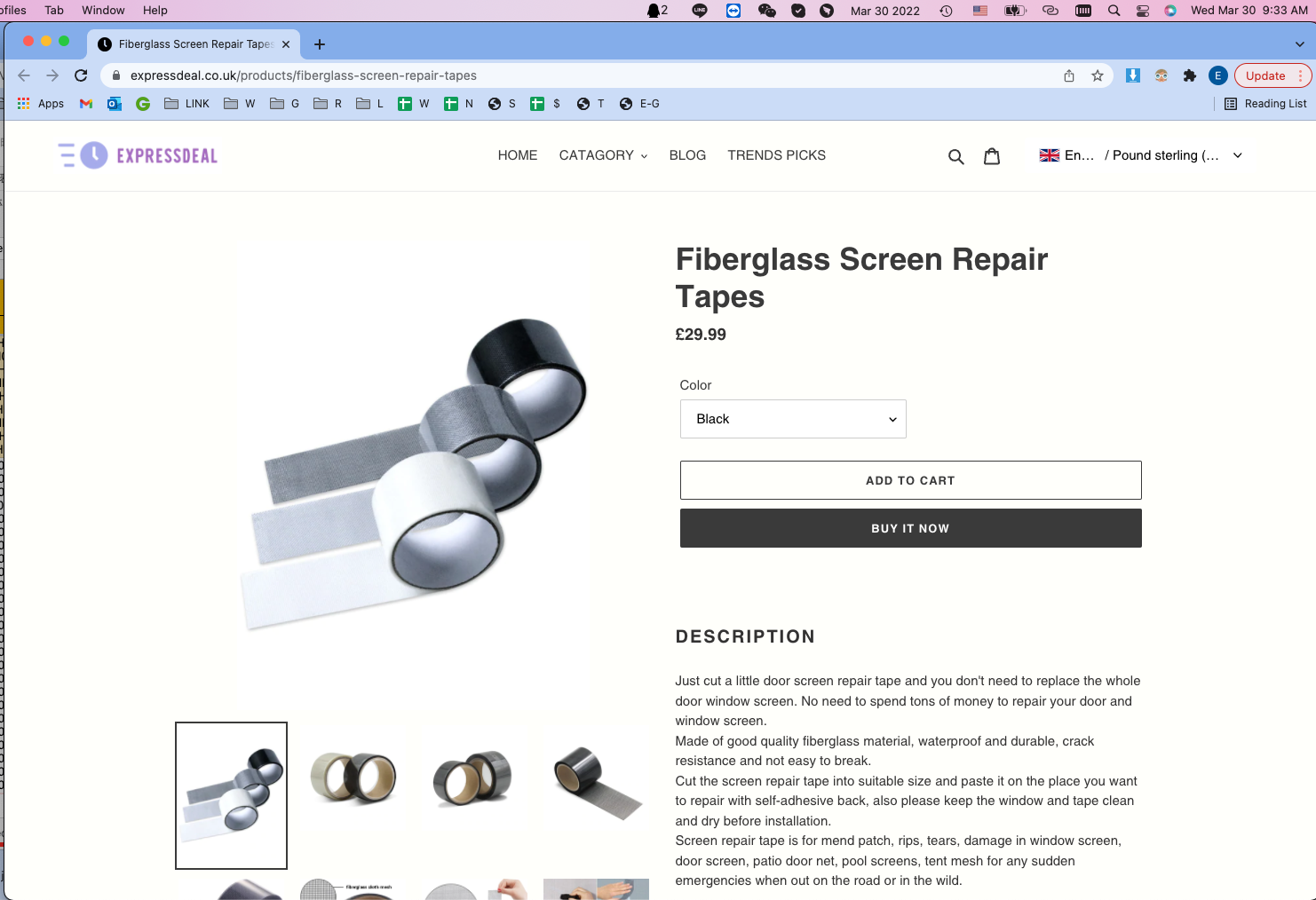Viewport: 1316px width, 900px height.
Task: Click the battery icon in menu bar
Action: 1015,11
